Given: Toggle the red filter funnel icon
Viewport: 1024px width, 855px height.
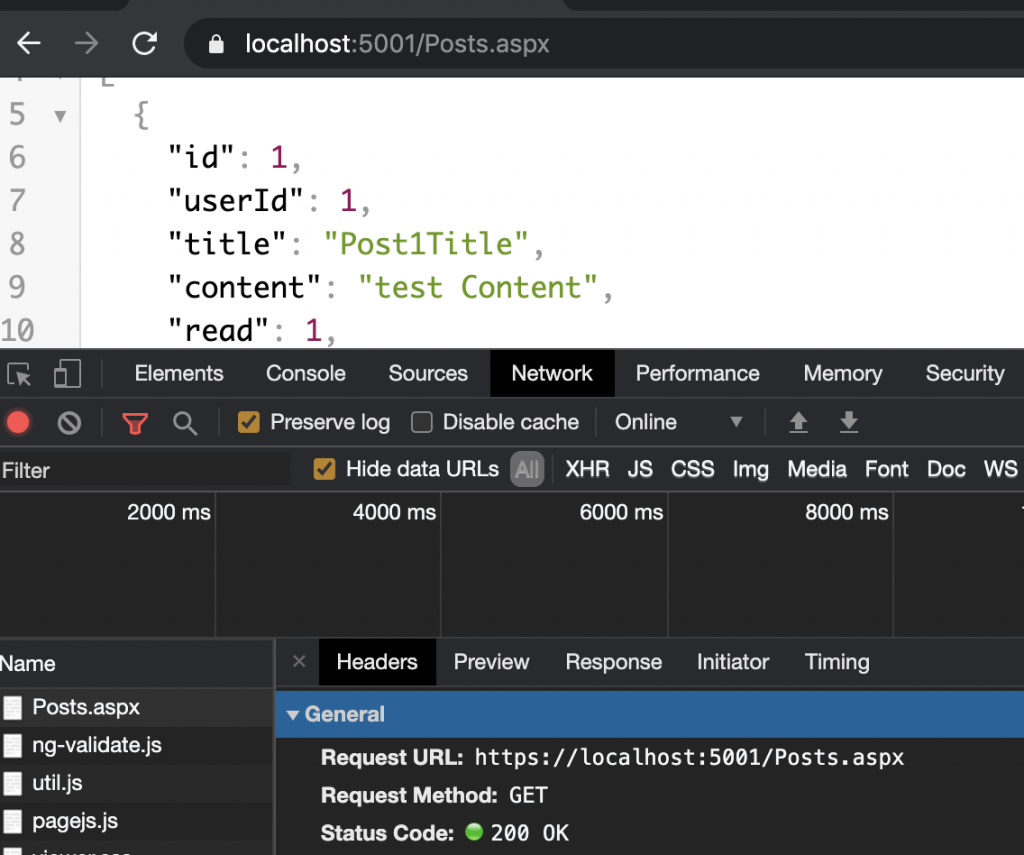Looking at the screenshot, I should [135, 422].
